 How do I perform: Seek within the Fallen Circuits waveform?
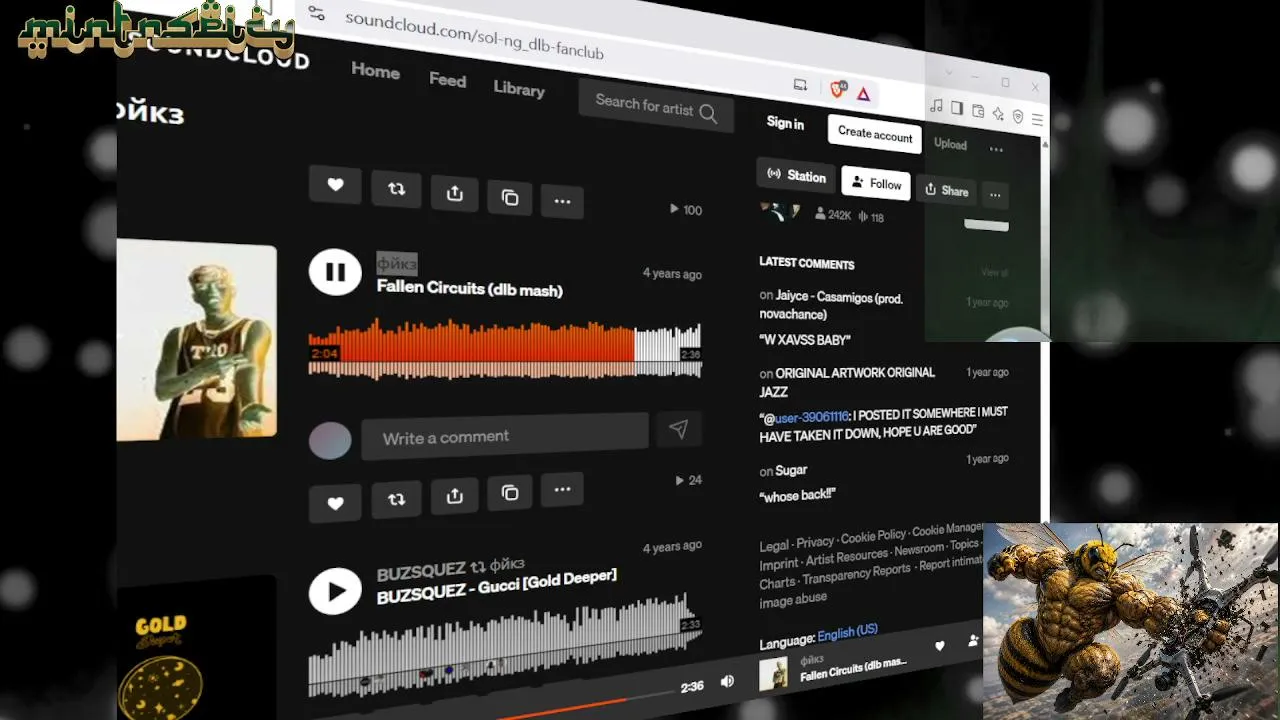tap(504, 349)
